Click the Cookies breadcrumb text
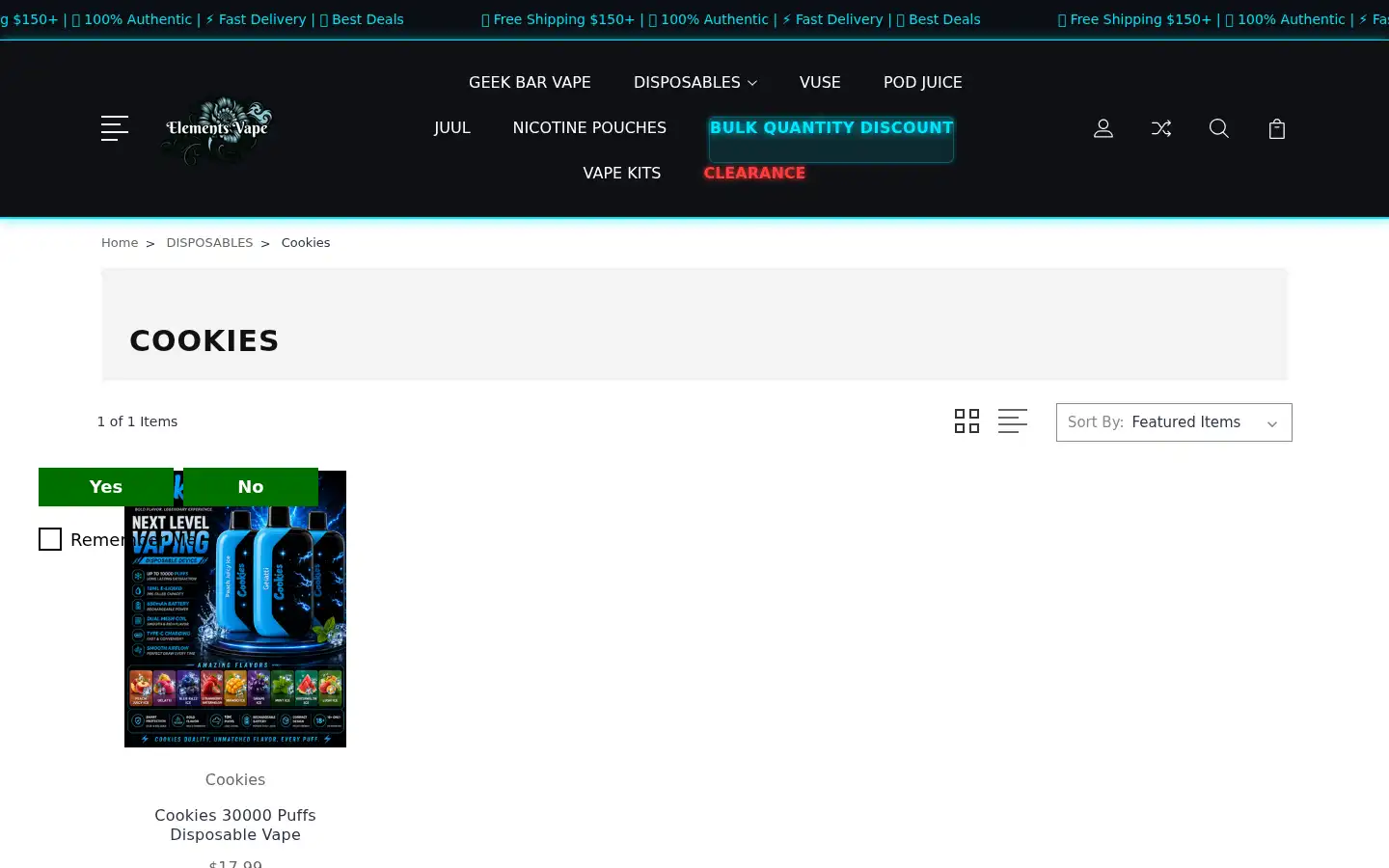Viewport: 1389px width, 868px height. (x=306, y=242)
